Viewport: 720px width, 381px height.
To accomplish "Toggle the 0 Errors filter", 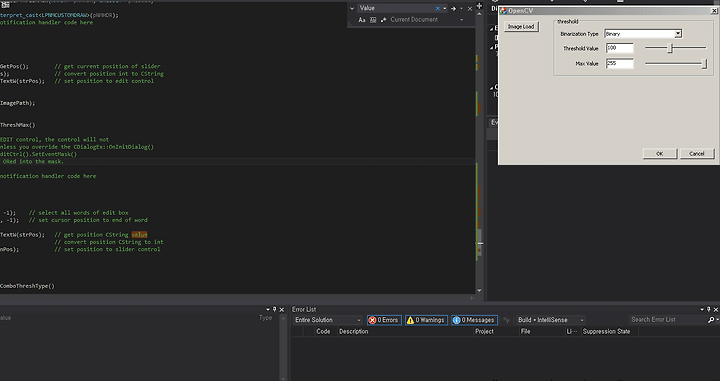I will [x=384, y=320].
